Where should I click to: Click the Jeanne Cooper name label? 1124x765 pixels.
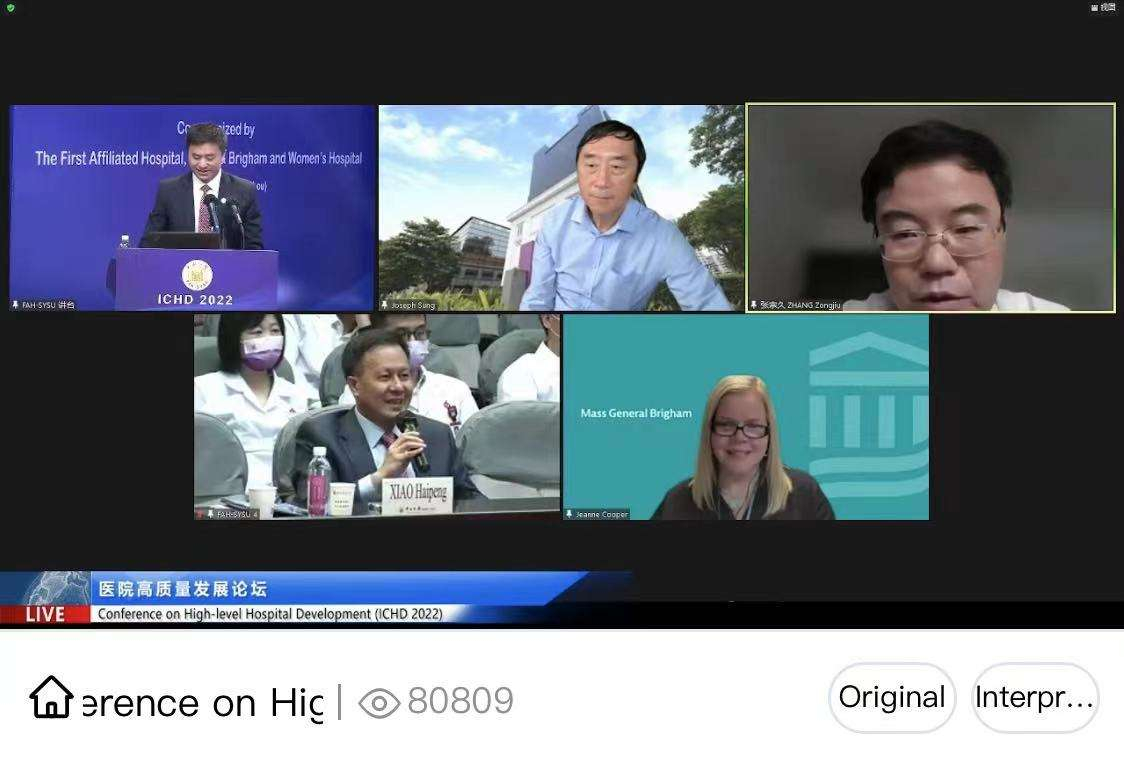pos(597,514)
